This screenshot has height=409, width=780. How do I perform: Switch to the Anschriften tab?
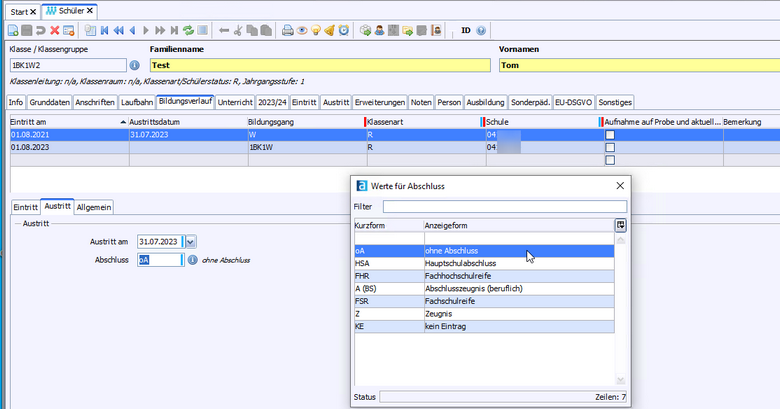tap(95, 102)
